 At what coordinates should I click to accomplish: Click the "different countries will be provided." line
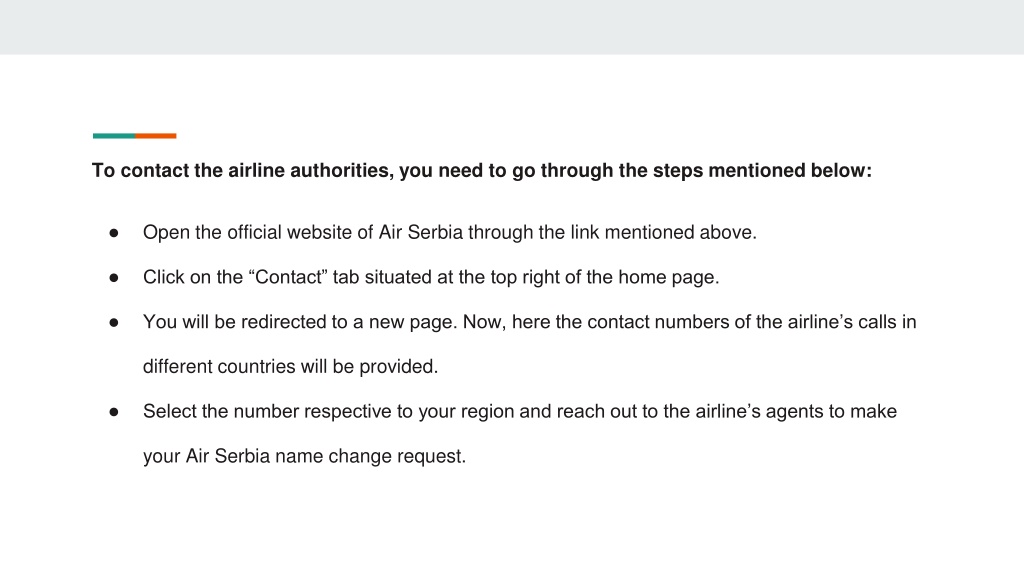click(x=291, y=366)
